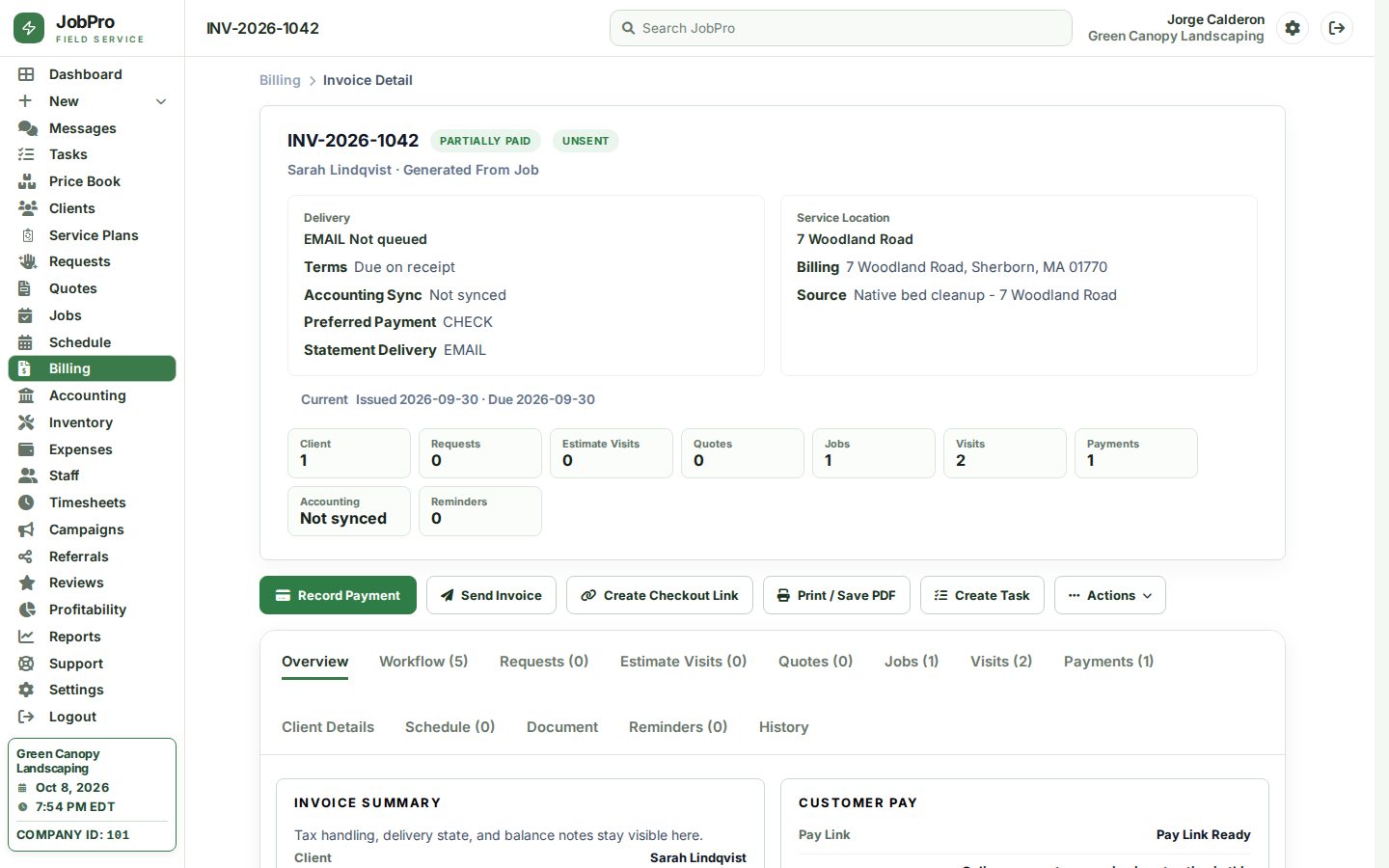Open the Document tab
Viewport: 1389px width, 868px height.
pyautogui.click(x=562, y=727)
